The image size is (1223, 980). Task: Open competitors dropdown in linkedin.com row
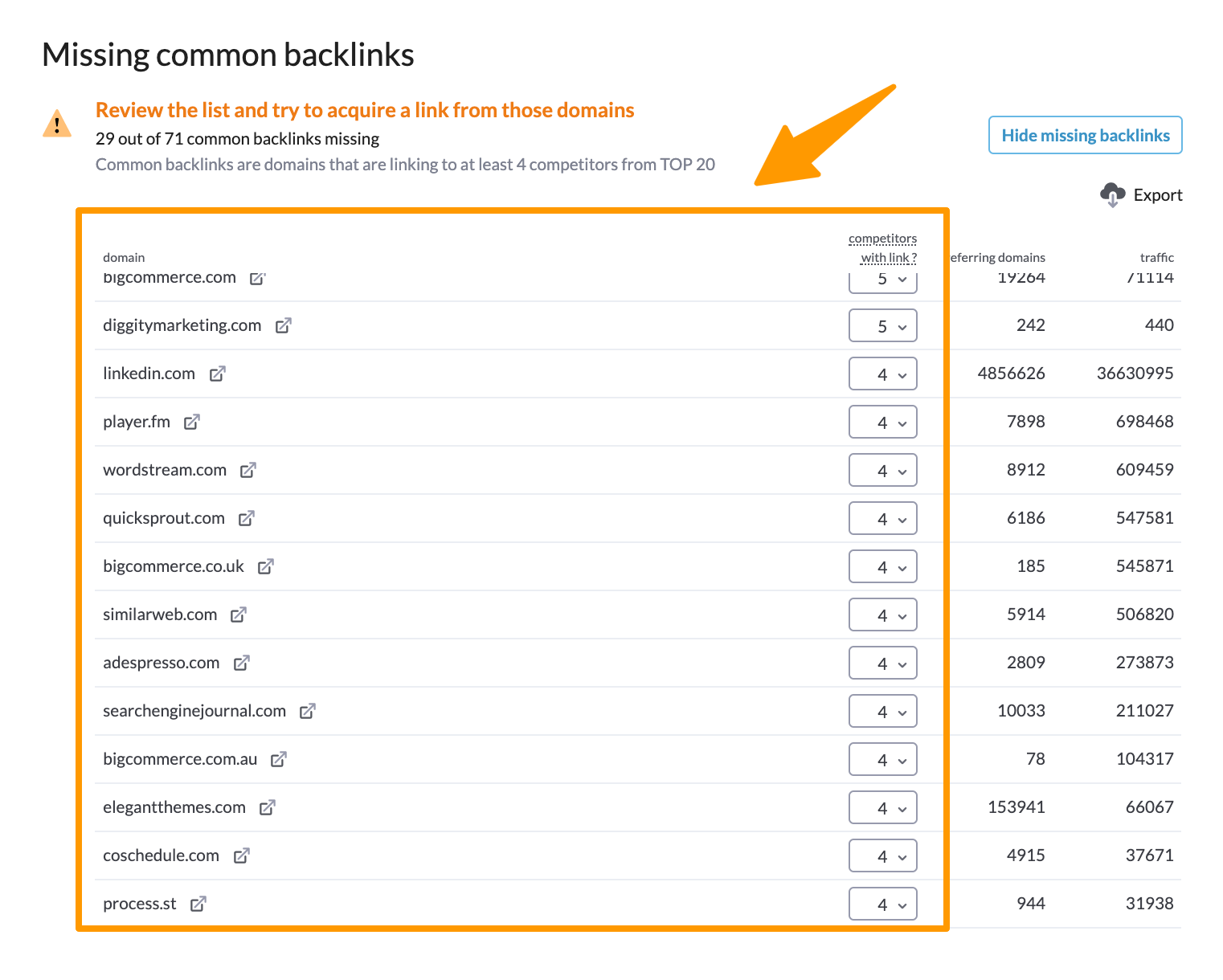[x=882, y=374]
